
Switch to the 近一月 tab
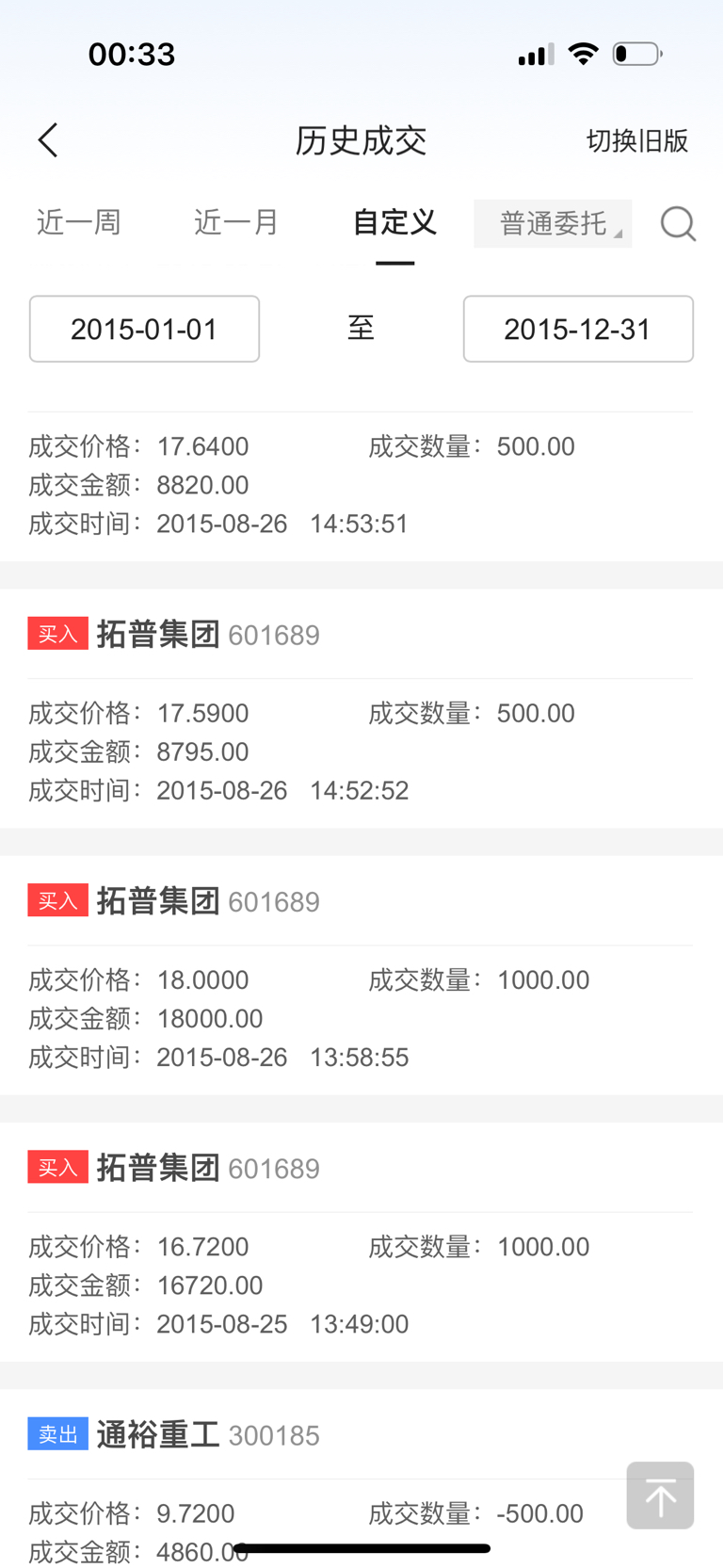tap(236, 222)
